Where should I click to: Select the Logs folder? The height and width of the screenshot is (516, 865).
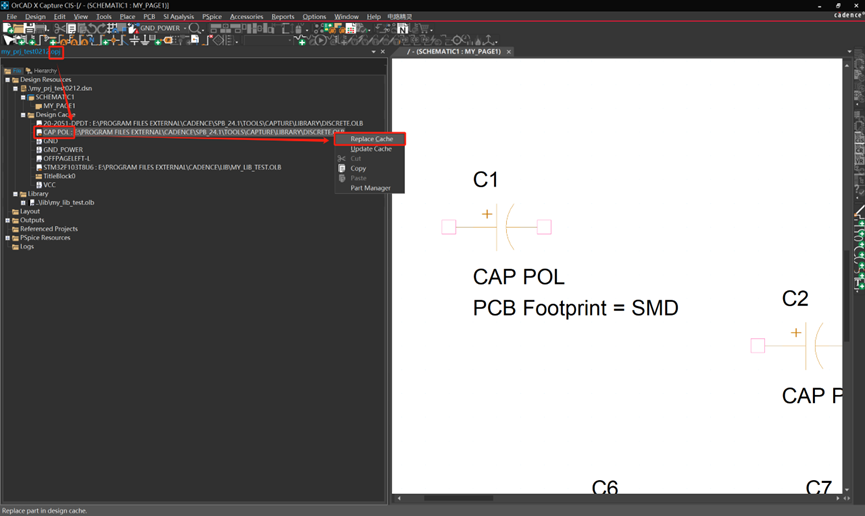[x=26, y=247]
